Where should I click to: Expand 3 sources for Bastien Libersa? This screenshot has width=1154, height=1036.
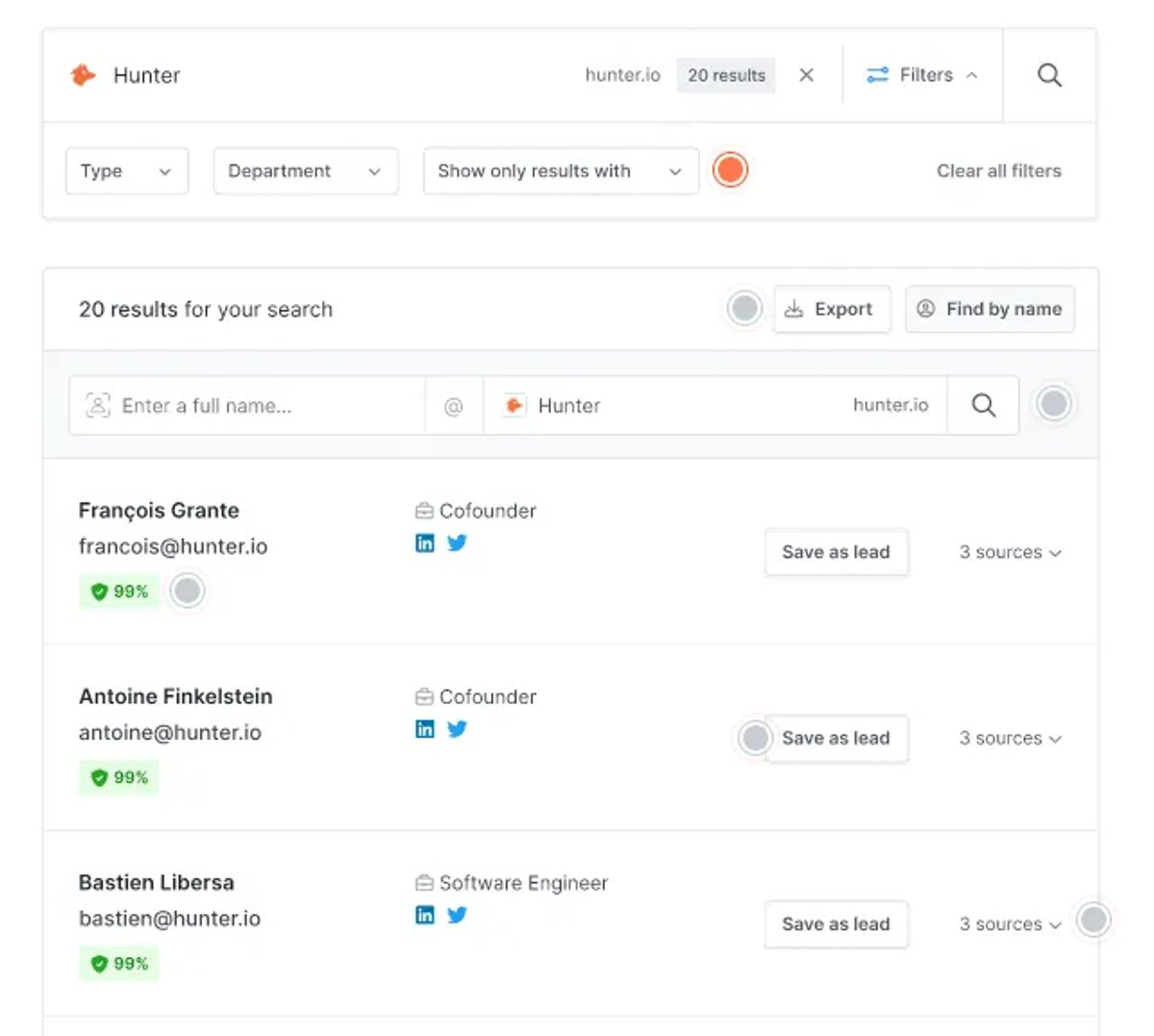(1010, 923)
